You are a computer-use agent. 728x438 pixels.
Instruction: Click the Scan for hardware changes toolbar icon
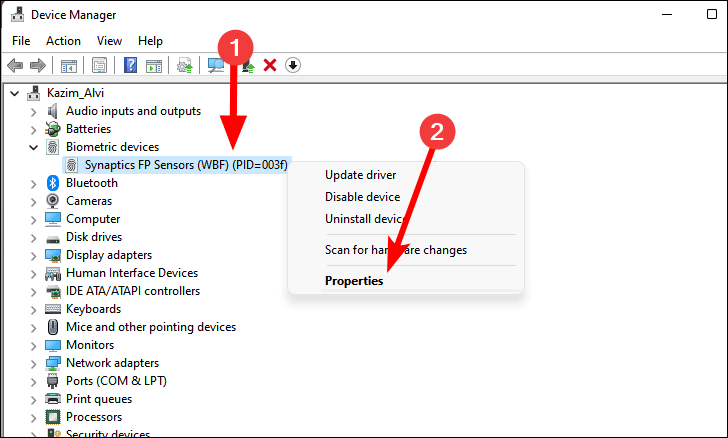point(216,66)
